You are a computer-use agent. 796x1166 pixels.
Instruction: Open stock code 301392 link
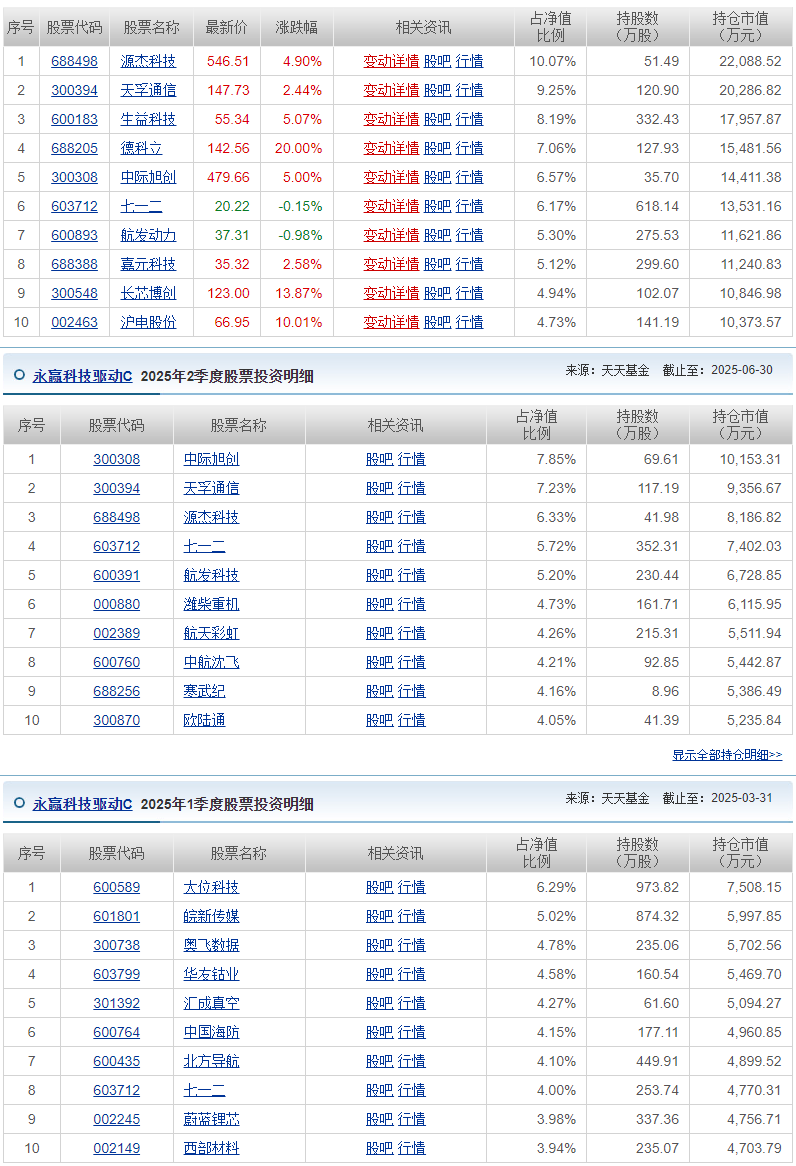click(116, 1003)
